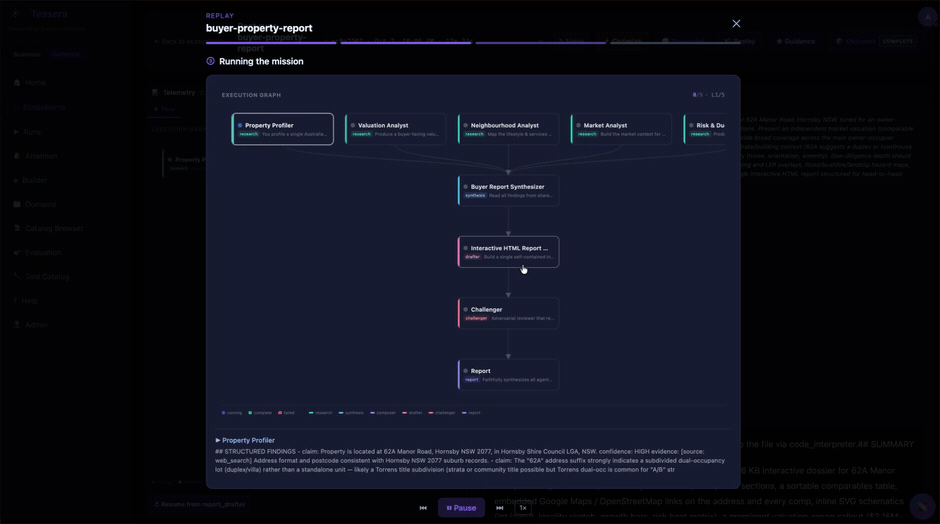Open the Interactive HTML Report node
The image size is (940, 524).
[x=508, y=252]
